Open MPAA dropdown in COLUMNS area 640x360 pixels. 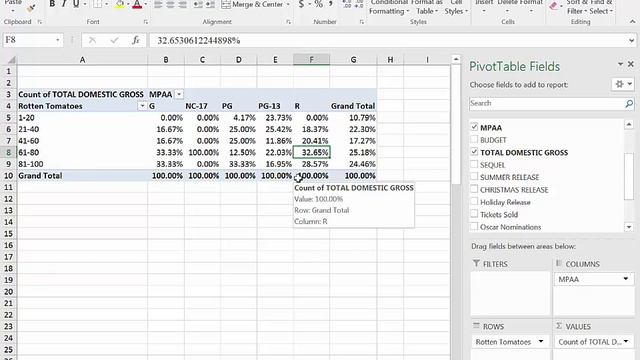pyautogui.click(x=626, y=279)
